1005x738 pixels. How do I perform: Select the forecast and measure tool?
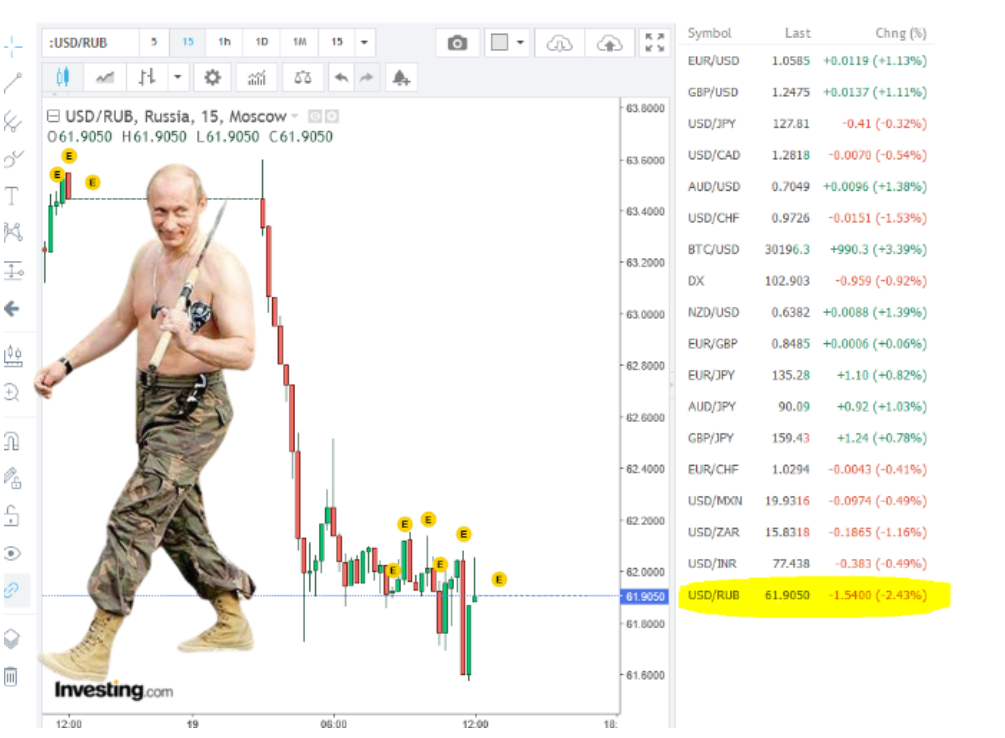click(x=13, y=271)
